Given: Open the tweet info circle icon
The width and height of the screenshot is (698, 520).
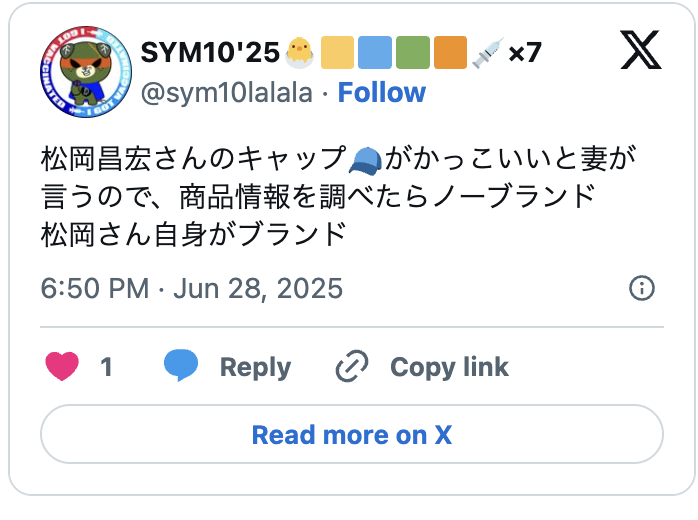Looking at the screenshot, I should (x=641, y=289).
